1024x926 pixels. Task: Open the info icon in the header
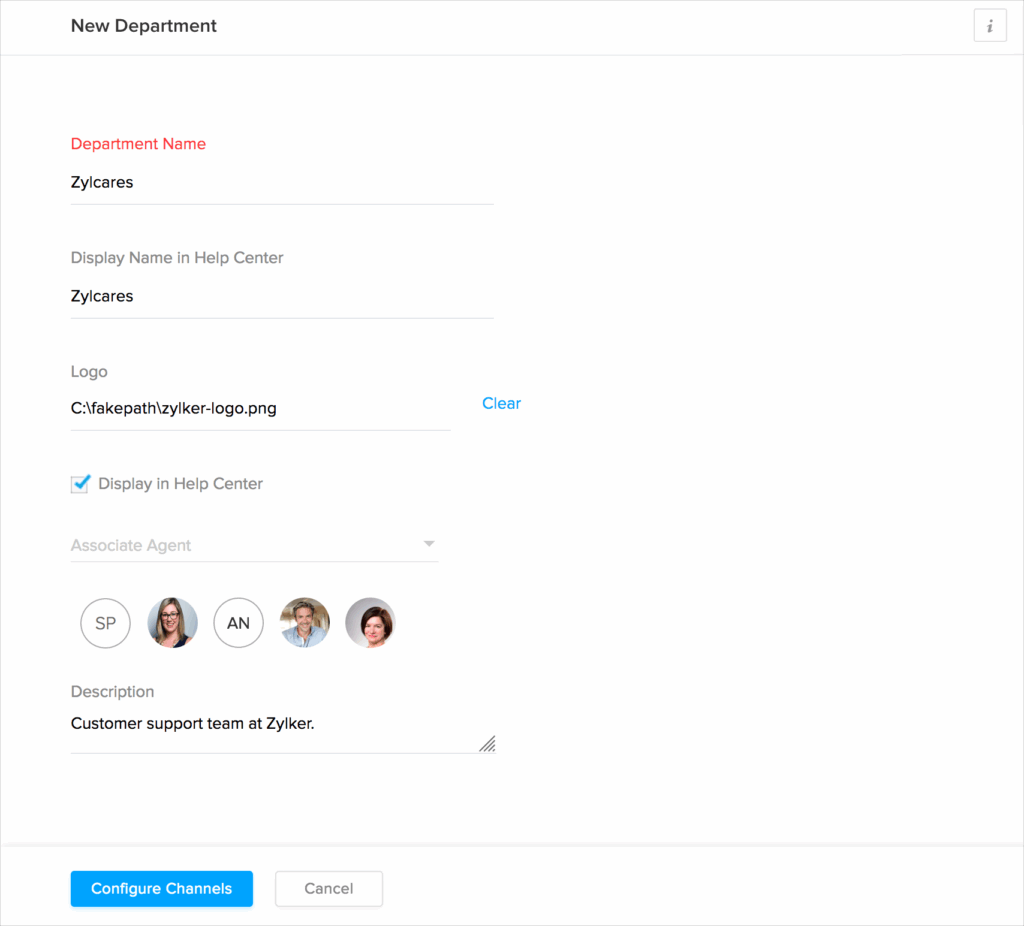coord(989,26)
